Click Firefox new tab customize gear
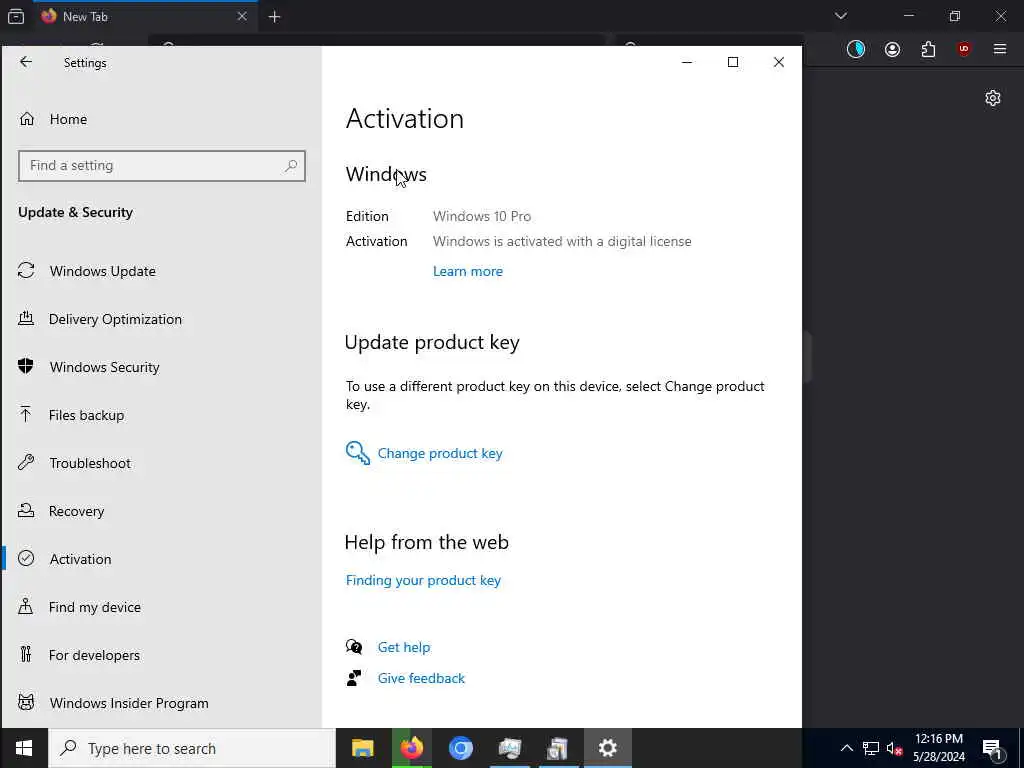 pos(993,98)
